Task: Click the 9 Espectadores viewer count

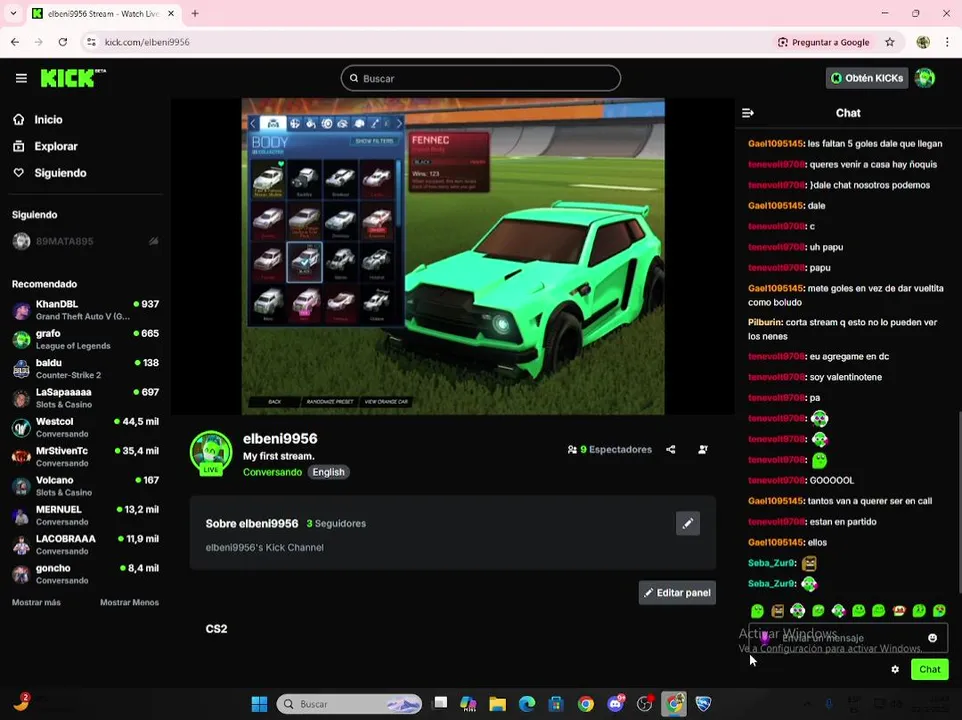Action: pos(610,450)
